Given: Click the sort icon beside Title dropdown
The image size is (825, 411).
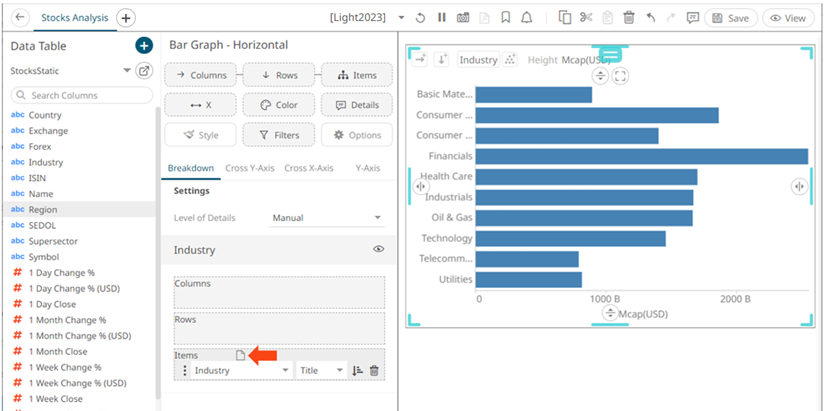Looking at the screenshot, I should [x=357, y=370].
